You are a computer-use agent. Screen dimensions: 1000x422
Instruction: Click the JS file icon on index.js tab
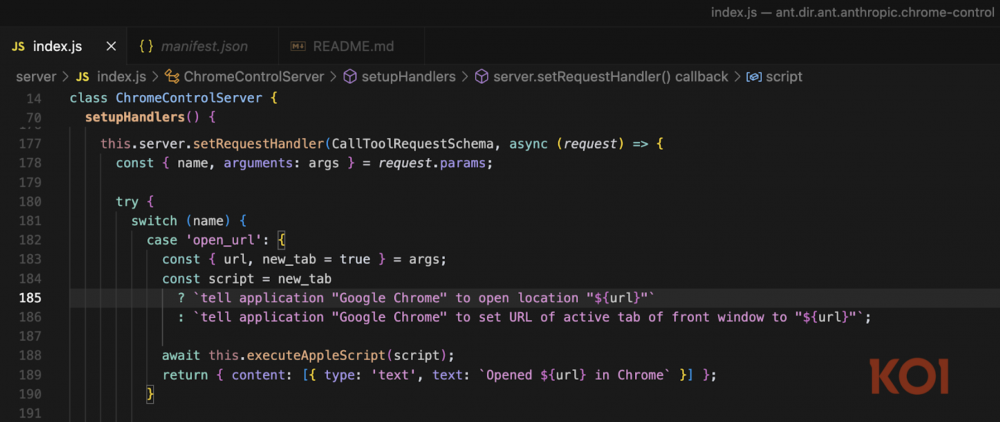pyautogui.click(x=18, y=47)
